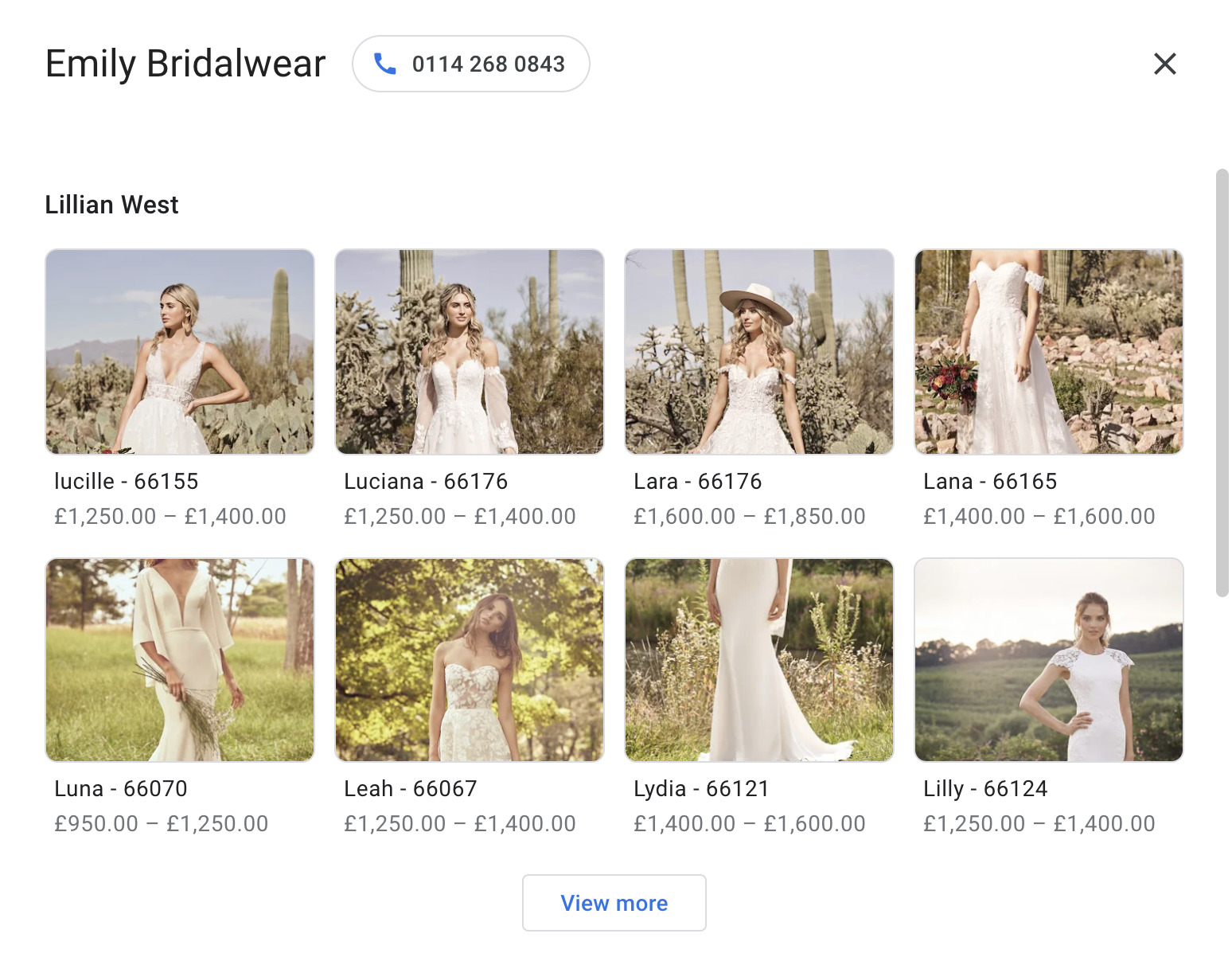1232x957 pixels.
Task: Select the 'Luna - 66070' product title
Action: 121,789
